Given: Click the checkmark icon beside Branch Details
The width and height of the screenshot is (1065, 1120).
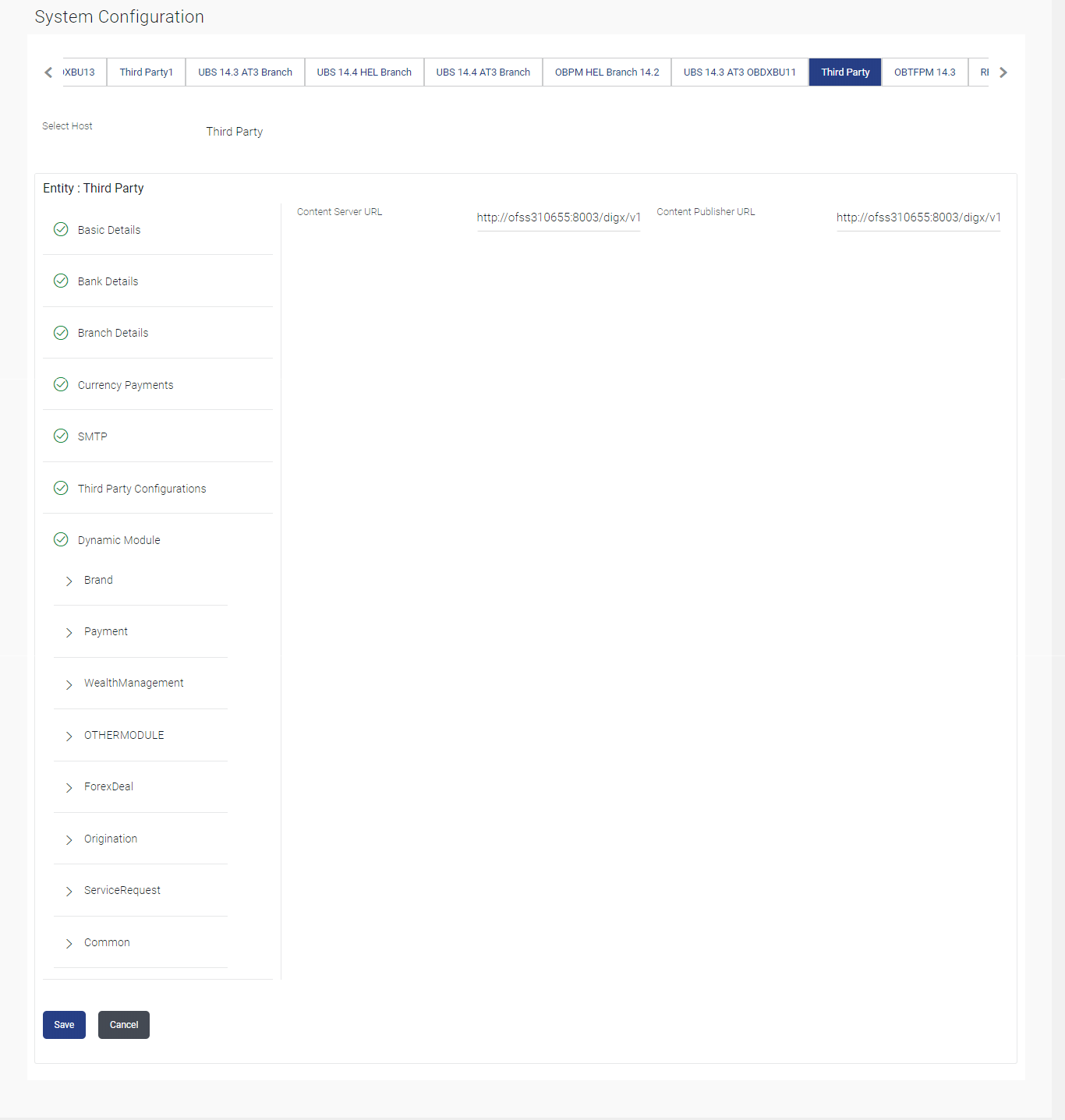Looking at the screenshot, I should click(x=61, y=333).
